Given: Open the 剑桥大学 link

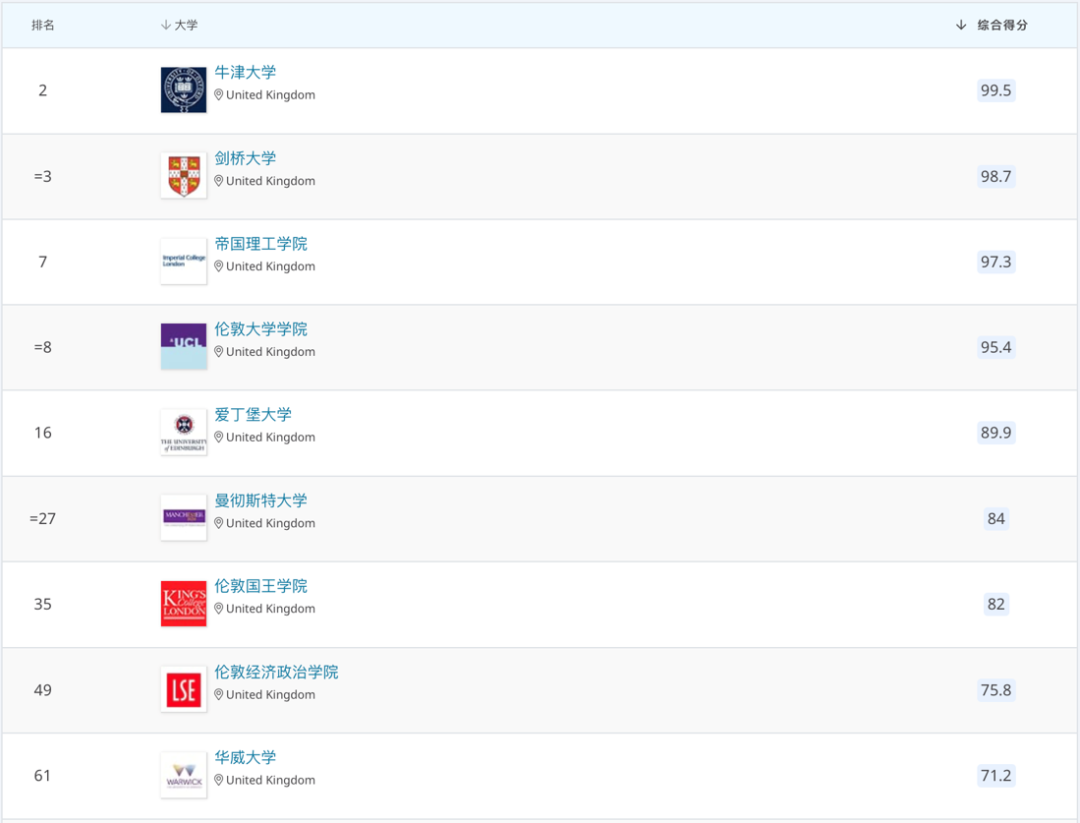Looking at the screenshot, I should [245, 159].
